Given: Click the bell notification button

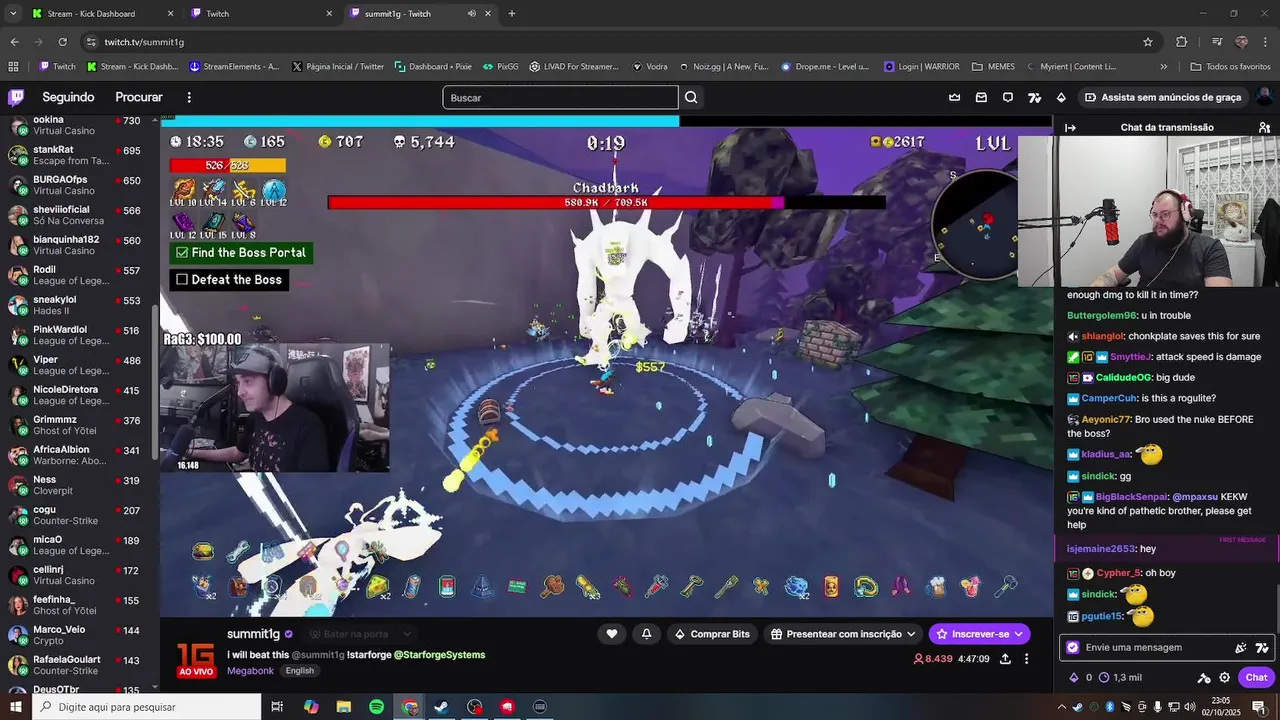Looking at the screenshot, I should [x=646, y=634].
